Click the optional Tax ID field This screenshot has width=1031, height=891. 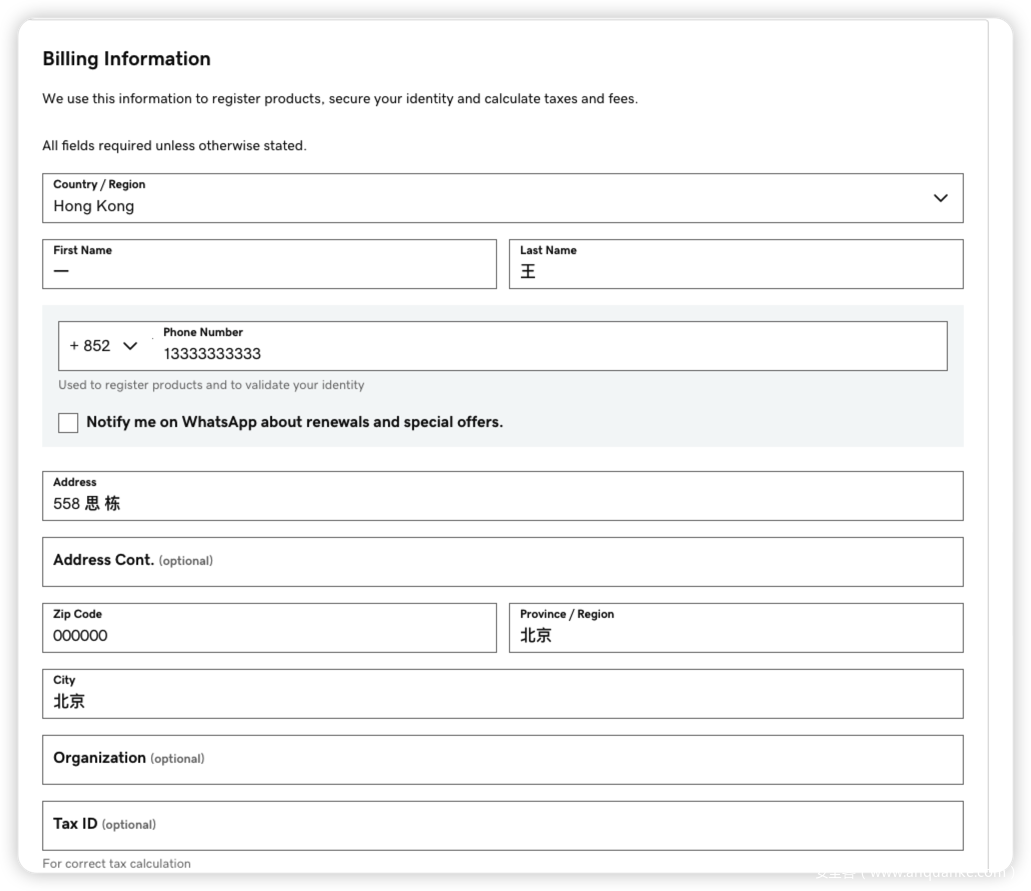502,826
